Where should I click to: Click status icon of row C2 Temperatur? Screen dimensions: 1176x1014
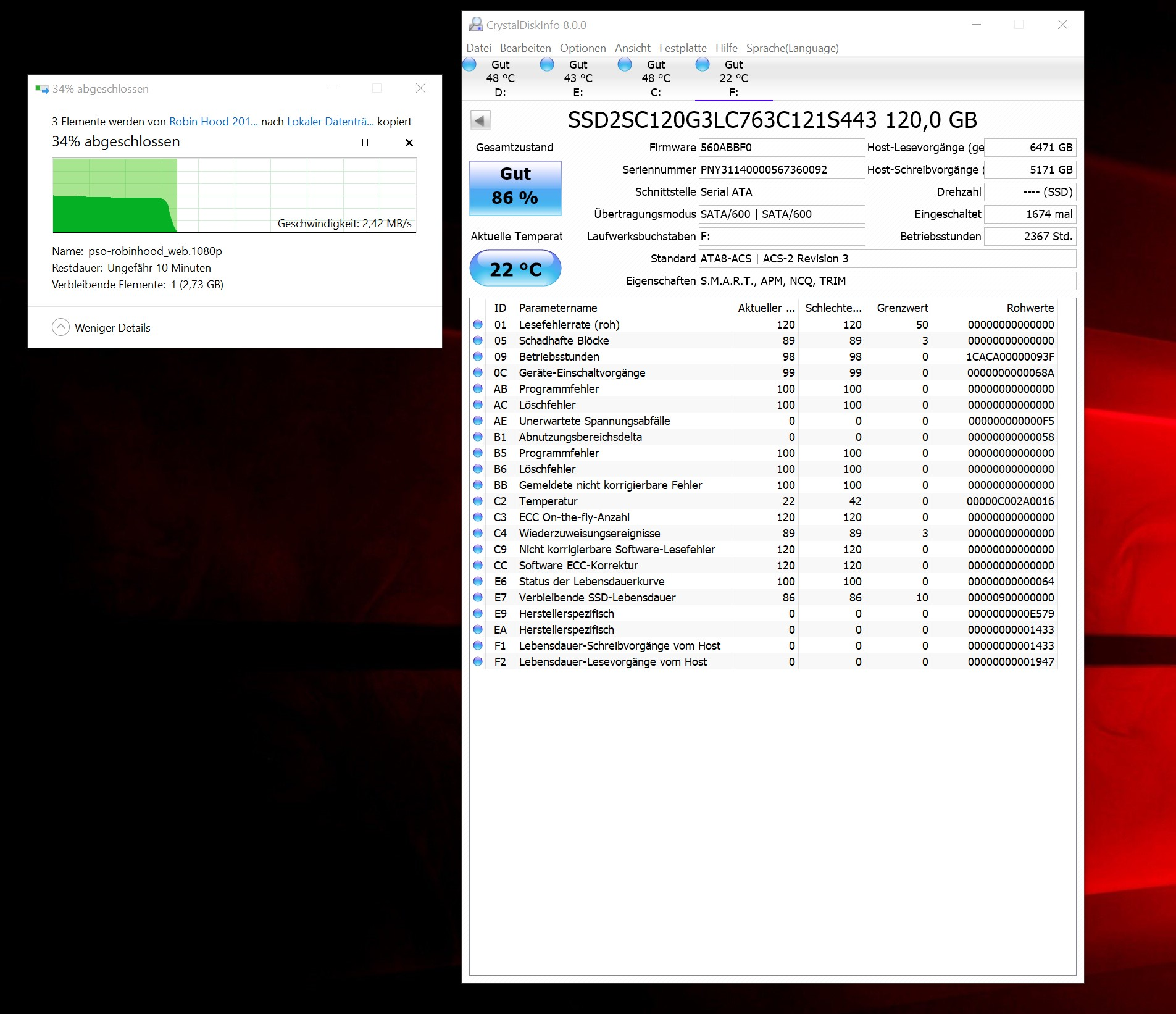click(478, 501)
